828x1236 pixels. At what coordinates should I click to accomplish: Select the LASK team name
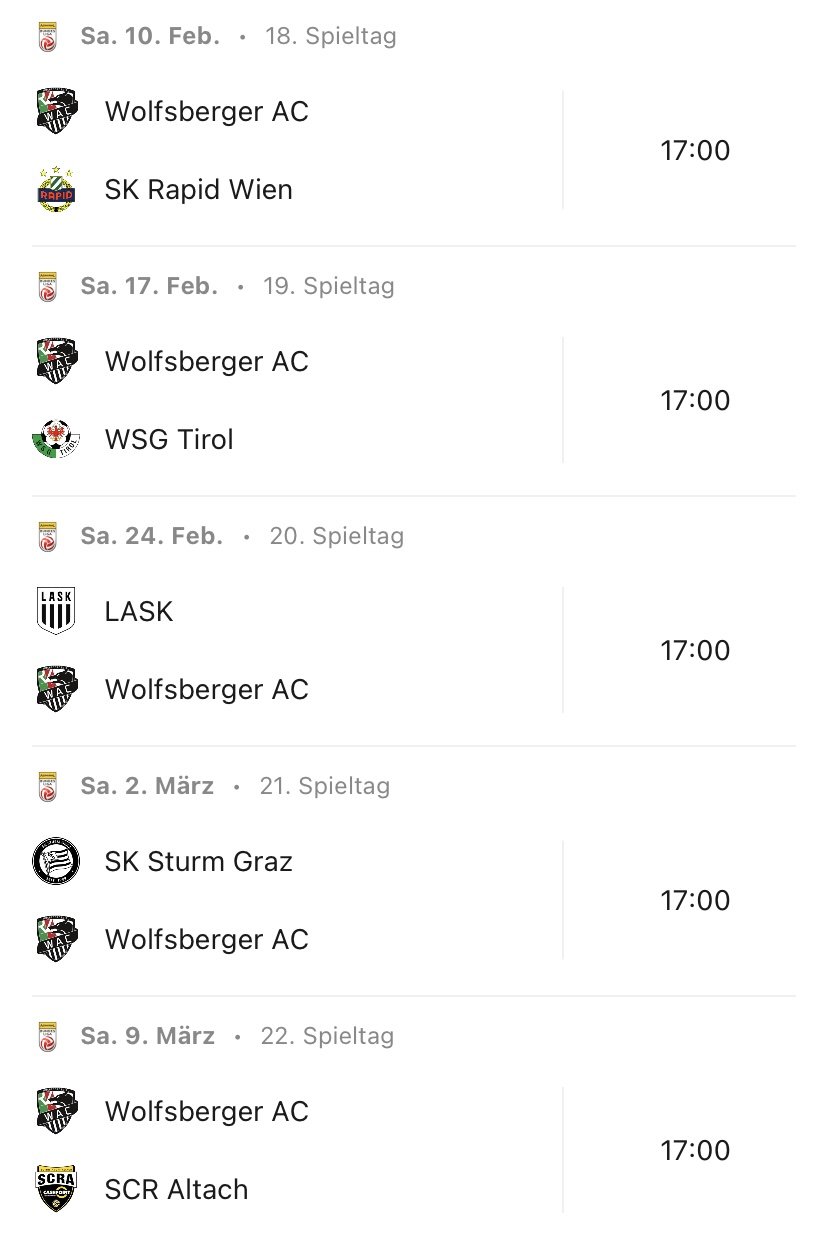click(138, 612)
